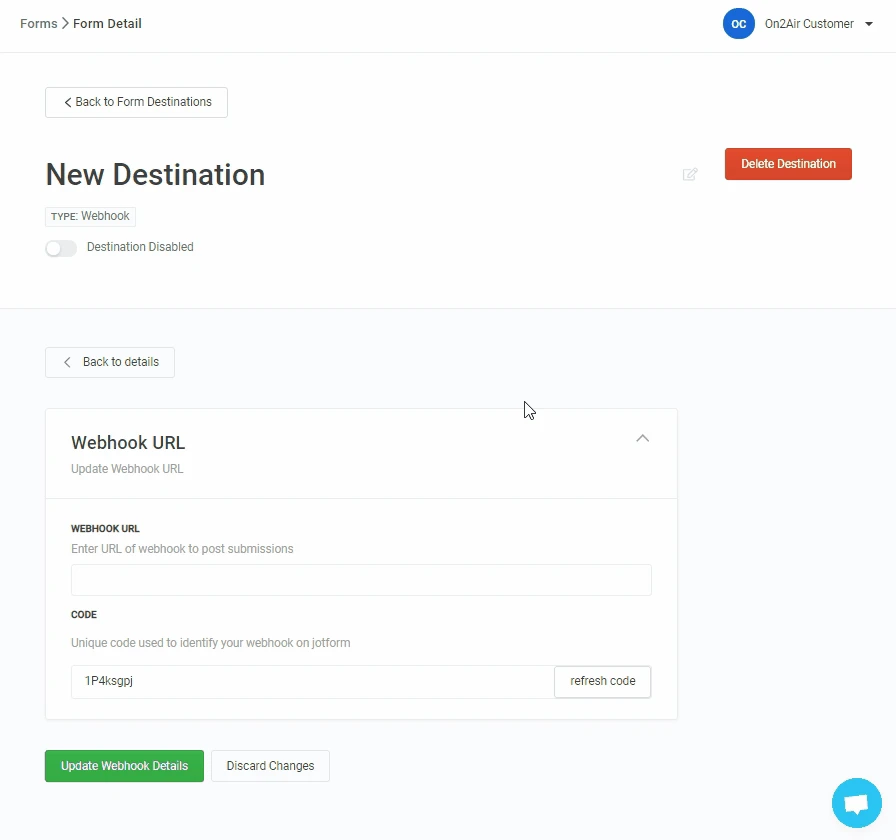Click the edit pencil icon beside New Destination

[690, 174]
